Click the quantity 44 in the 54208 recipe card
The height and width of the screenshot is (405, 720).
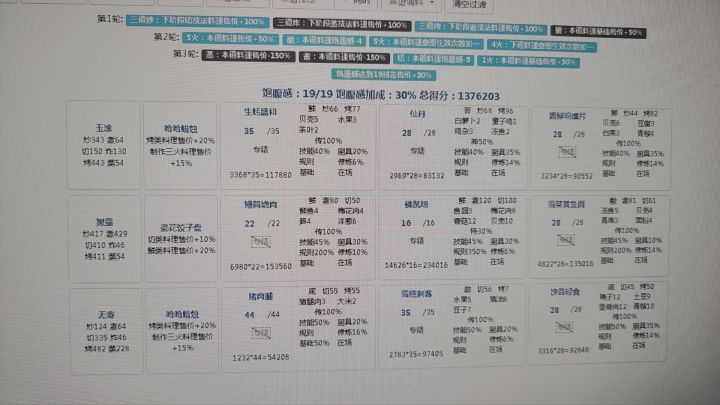[x=249, y=315]
